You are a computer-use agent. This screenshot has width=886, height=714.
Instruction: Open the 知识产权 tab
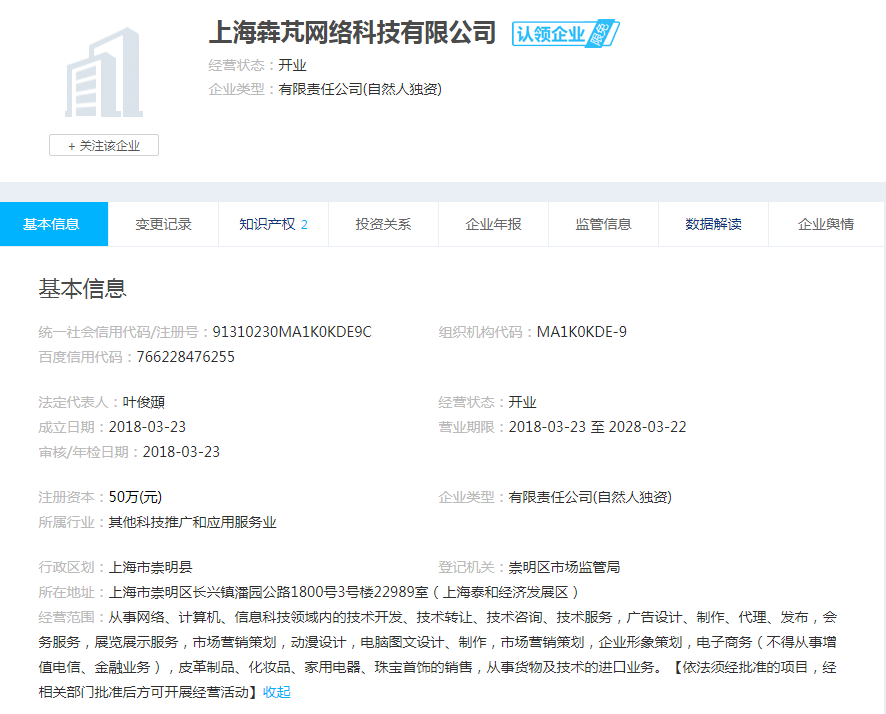click(273, 224)
